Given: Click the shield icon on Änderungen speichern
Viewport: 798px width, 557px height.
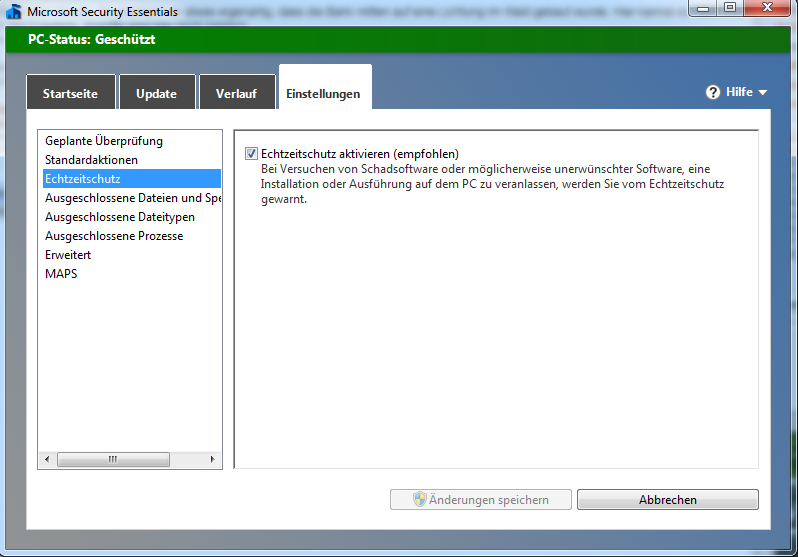Looking at the screenshot, I should (419, 499).
